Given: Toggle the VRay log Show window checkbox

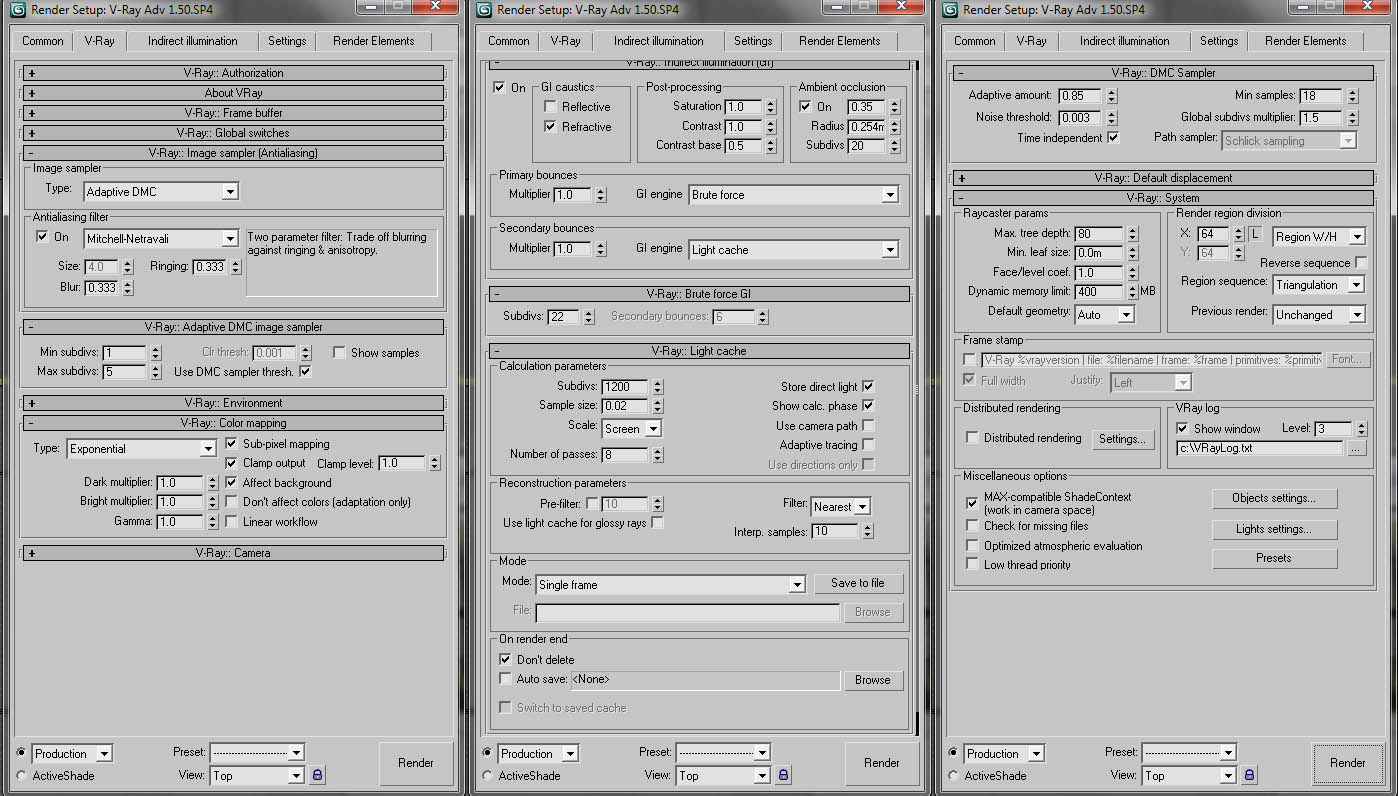Looking at the screenshot, I should (1183, 429).
